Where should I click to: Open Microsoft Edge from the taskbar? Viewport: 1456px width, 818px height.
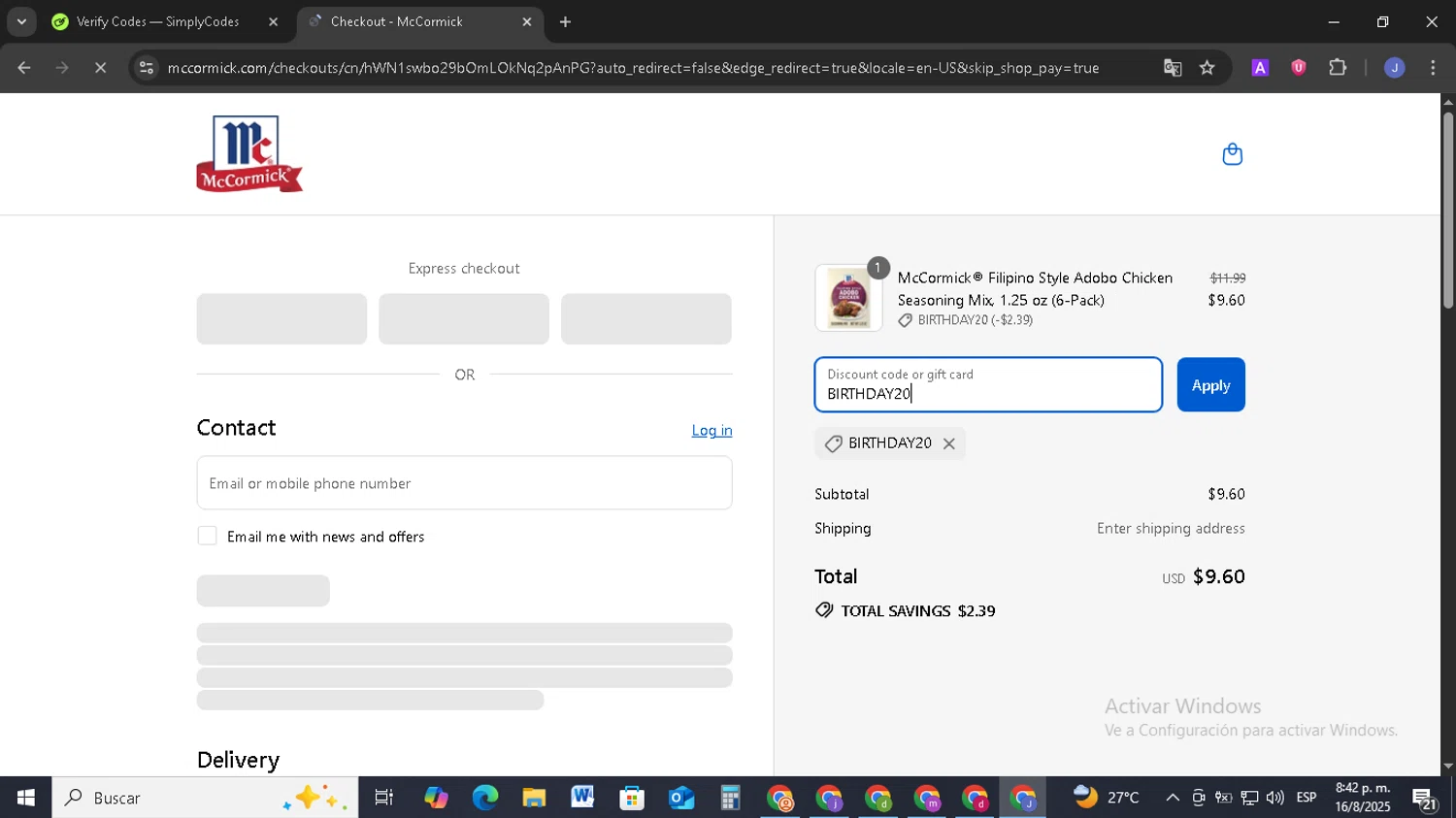(484, 798)
